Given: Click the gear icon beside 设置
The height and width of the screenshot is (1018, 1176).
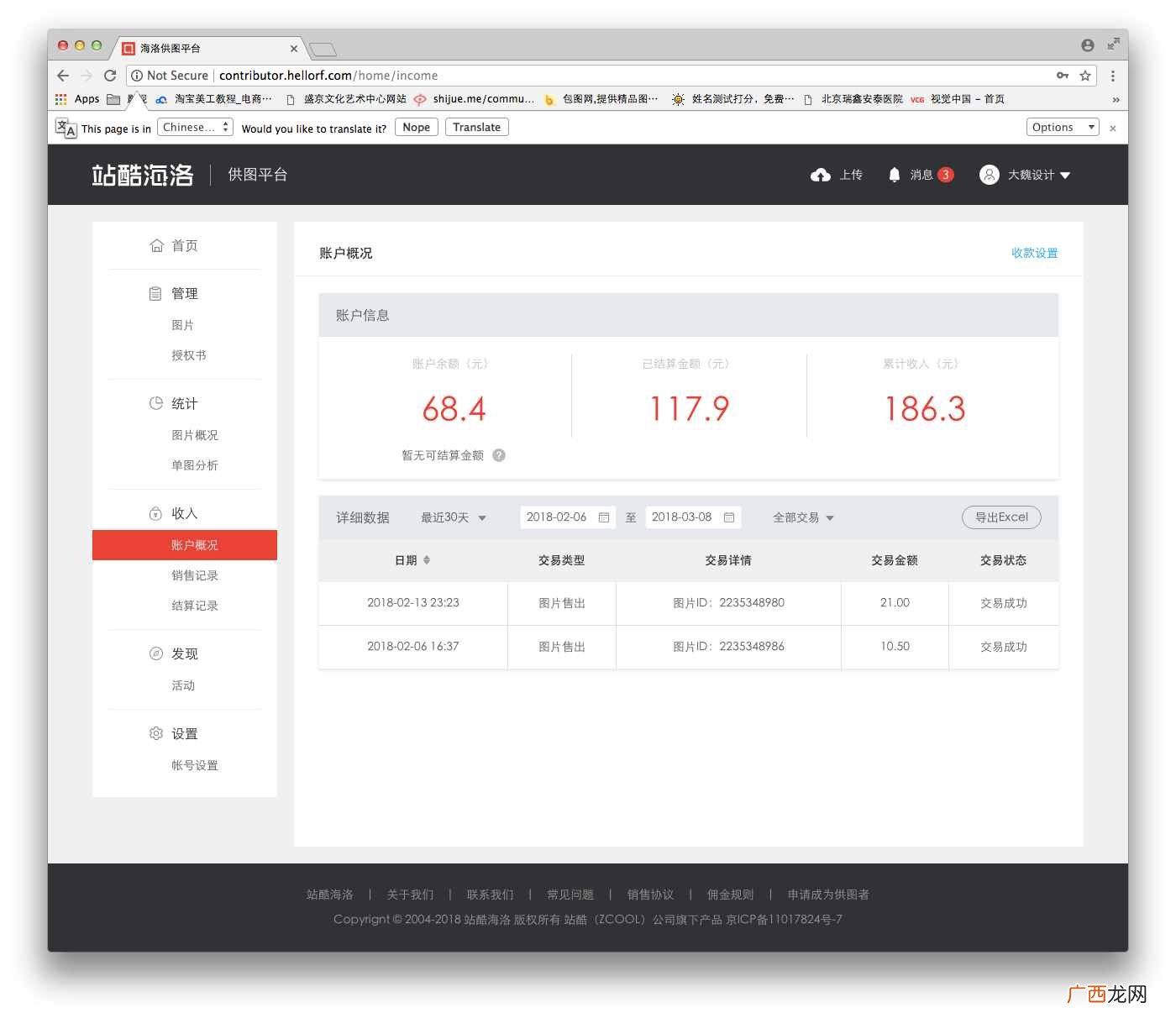Looking at the screenshot, I should click(x=156, y=733).
